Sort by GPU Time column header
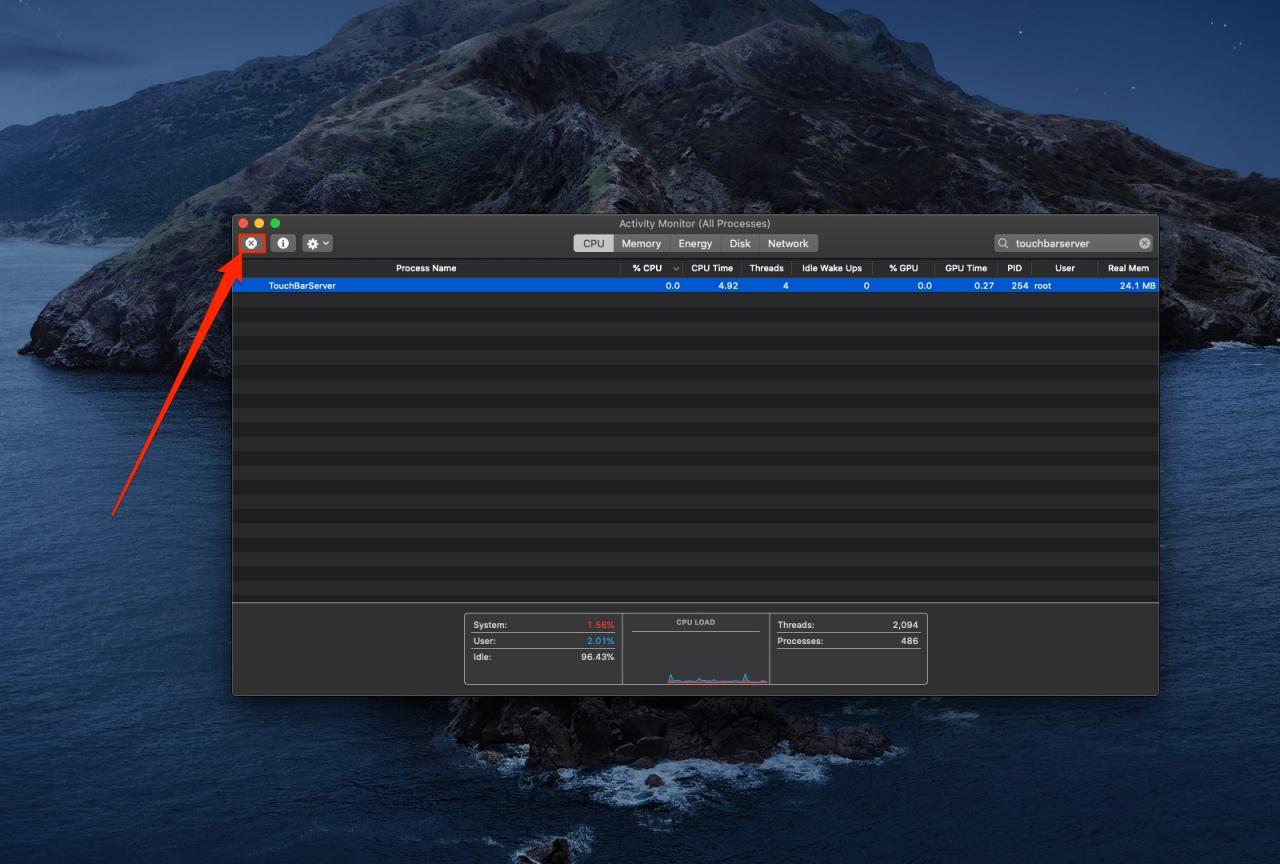Screen dimensions: 1280x864 tap(966, 268)
